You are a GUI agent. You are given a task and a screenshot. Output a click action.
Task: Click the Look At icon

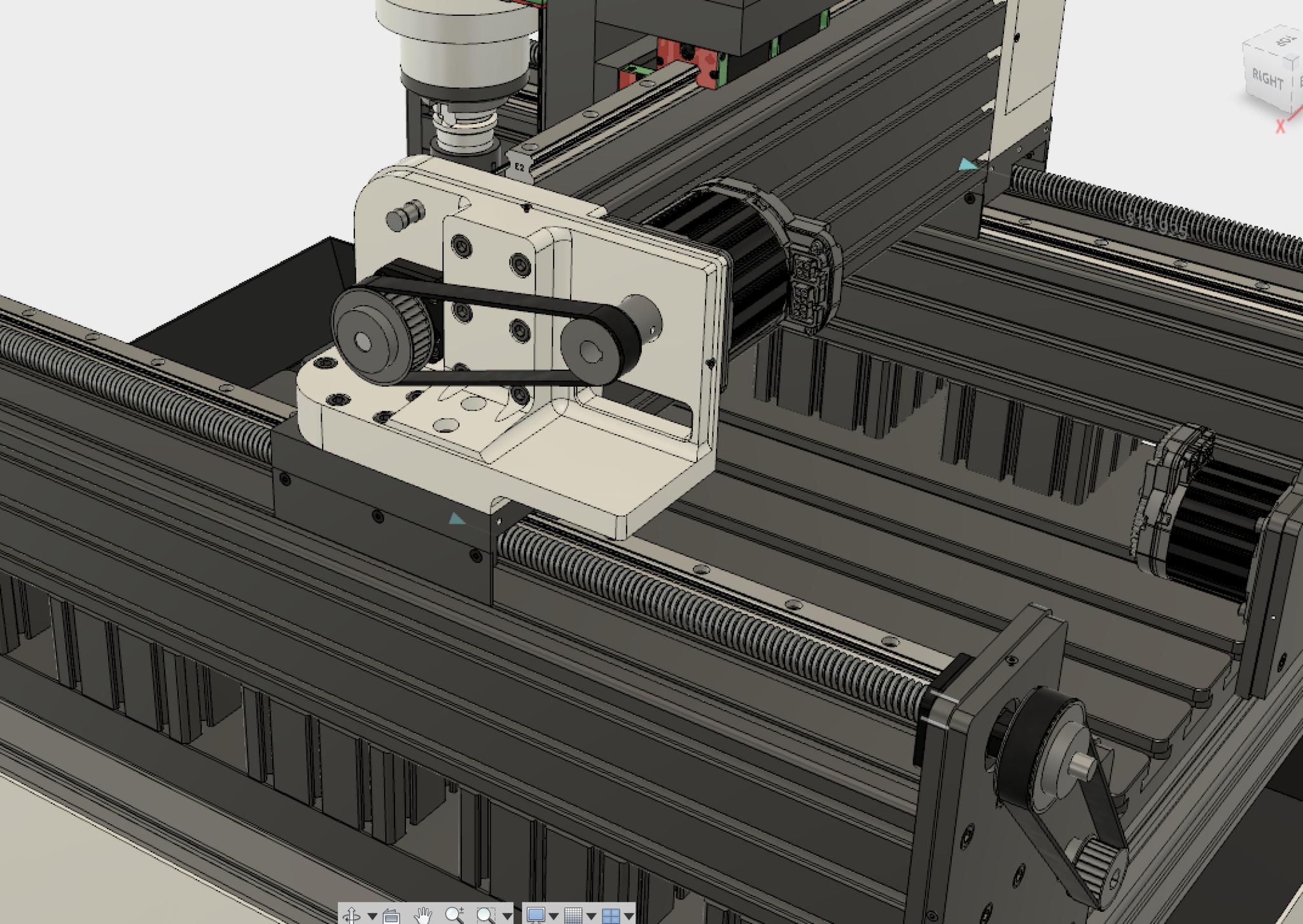[392, 916]
